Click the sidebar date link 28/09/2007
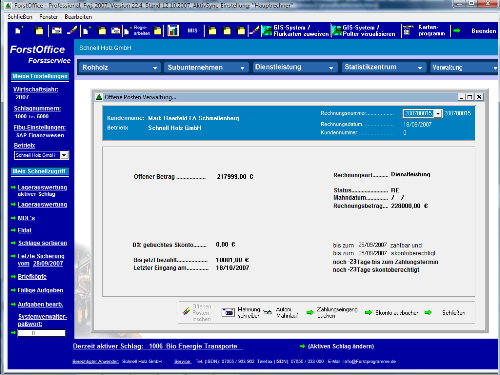500x375 pixels. pyautogui.click(x=48, y=264)
